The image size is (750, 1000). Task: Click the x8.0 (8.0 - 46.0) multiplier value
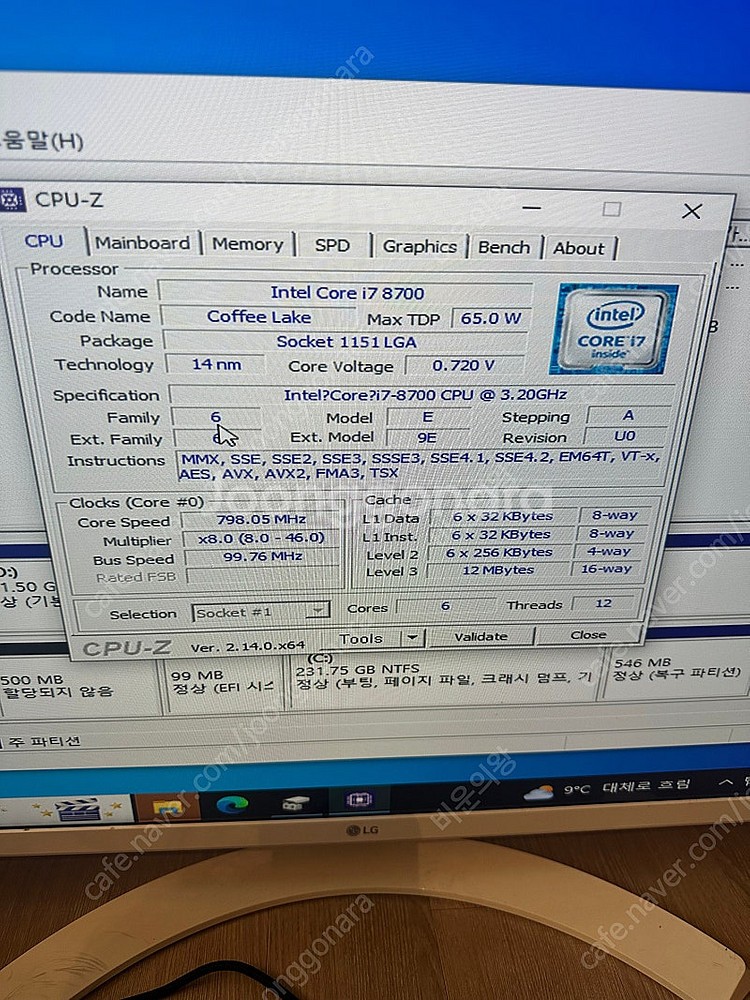261,538
